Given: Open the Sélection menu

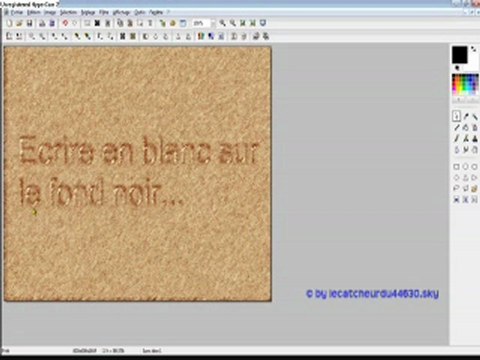Looking at the screenshot, I should coord(68,12).
